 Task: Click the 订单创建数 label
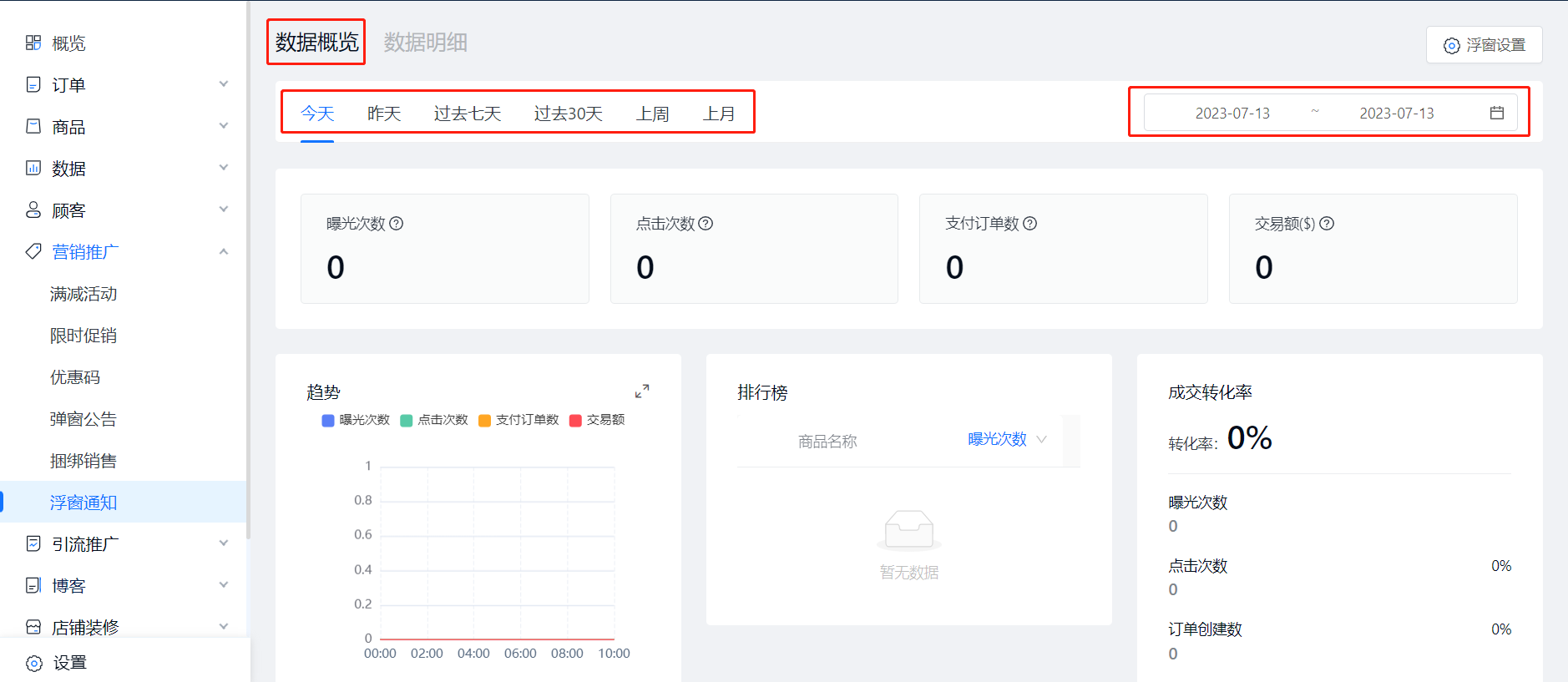(x=1205, y=629)
